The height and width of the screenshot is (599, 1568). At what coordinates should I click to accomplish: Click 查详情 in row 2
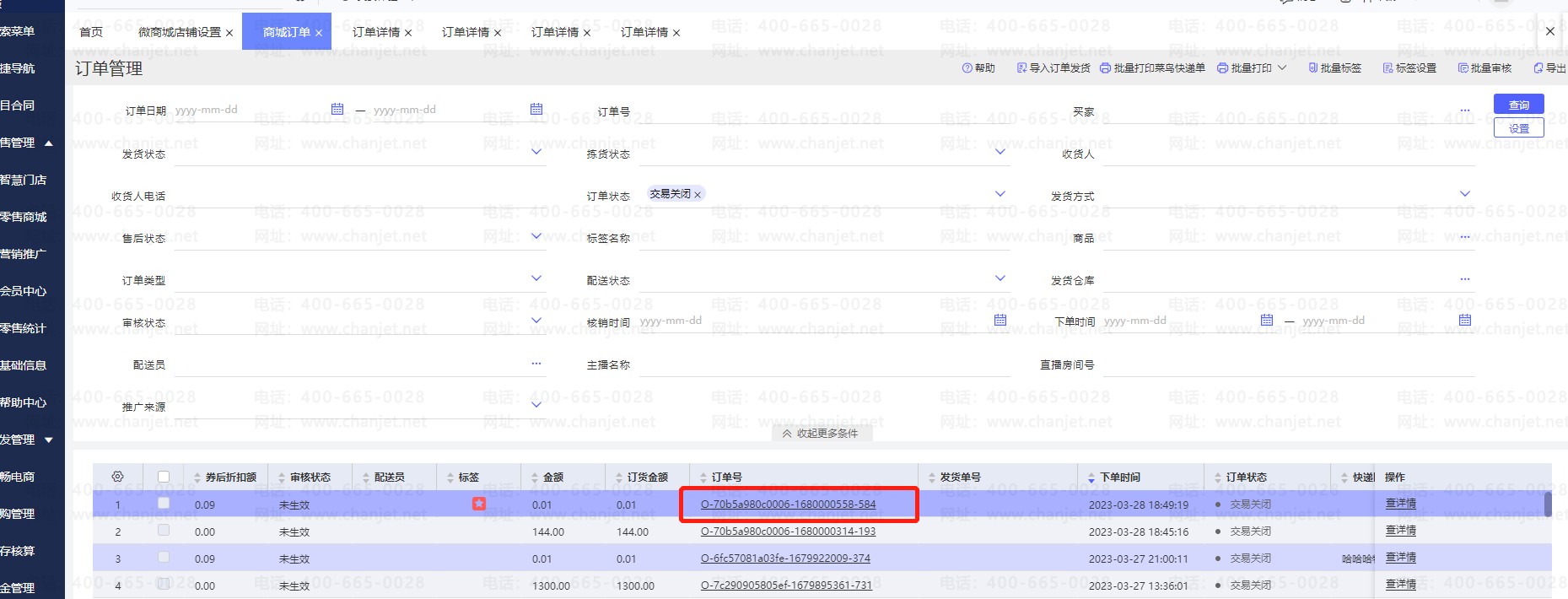[x=1401, y=531]
